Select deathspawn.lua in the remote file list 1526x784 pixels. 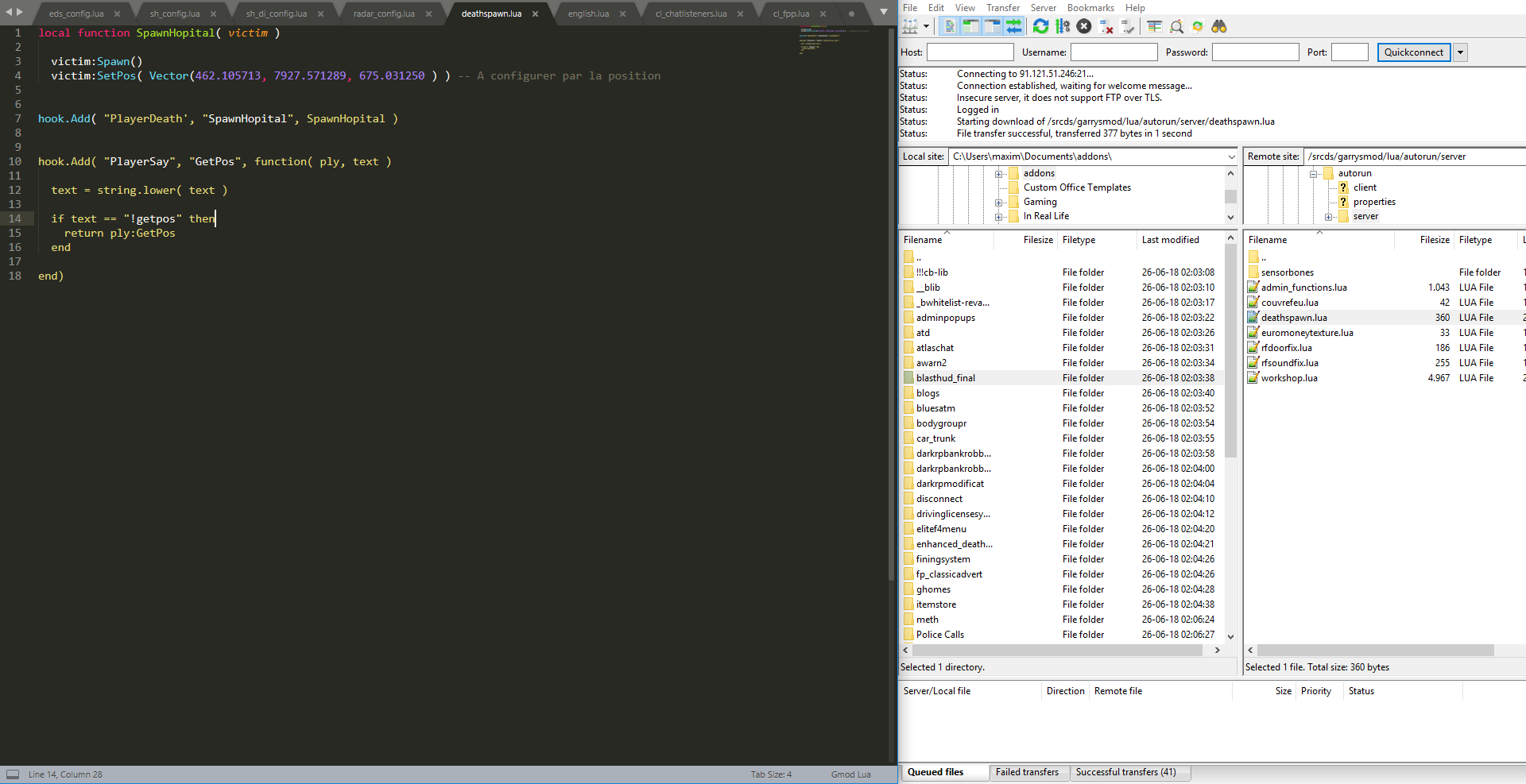click(x=1294, y=318)
